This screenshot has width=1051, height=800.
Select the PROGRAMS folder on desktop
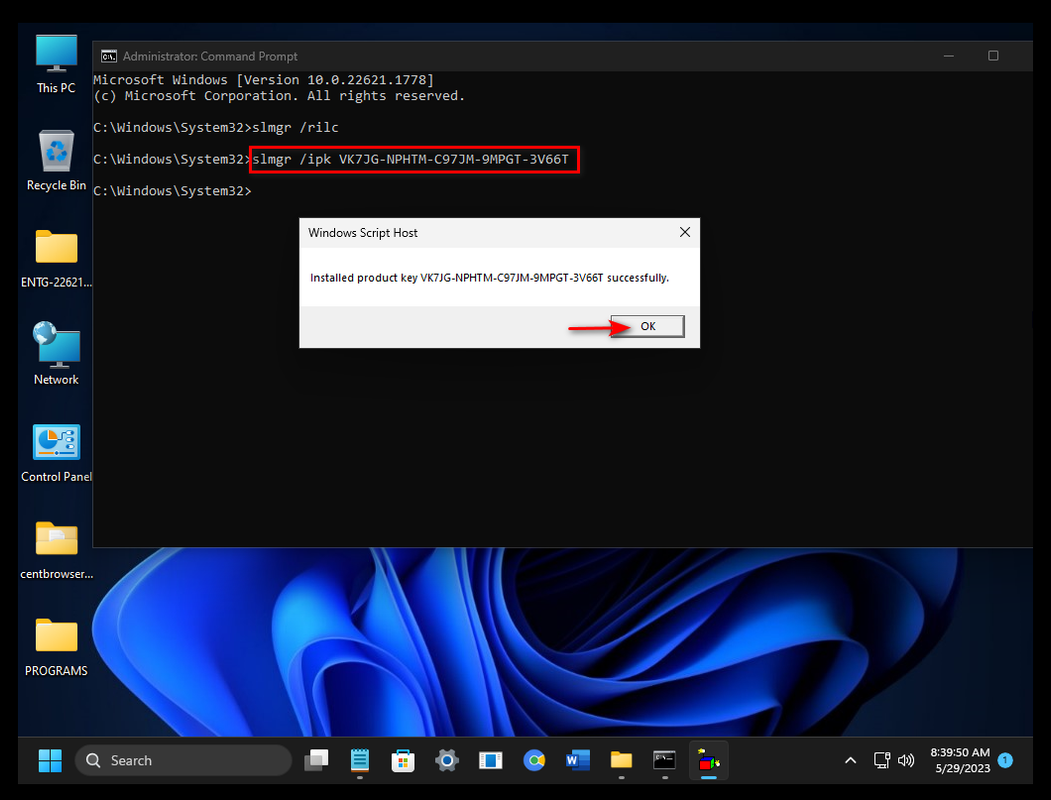(56, 647)
